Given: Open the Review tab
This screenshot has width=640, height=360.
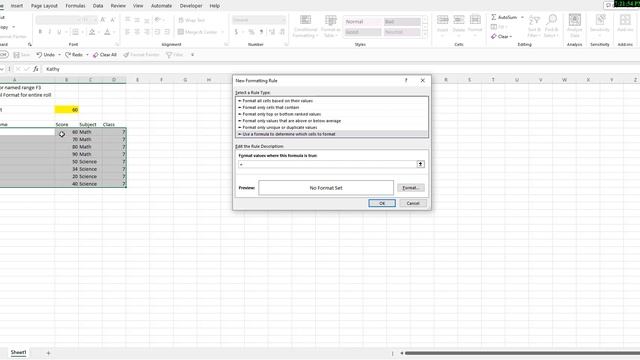Looking at the screenshot, I should (x=118, y=6).
